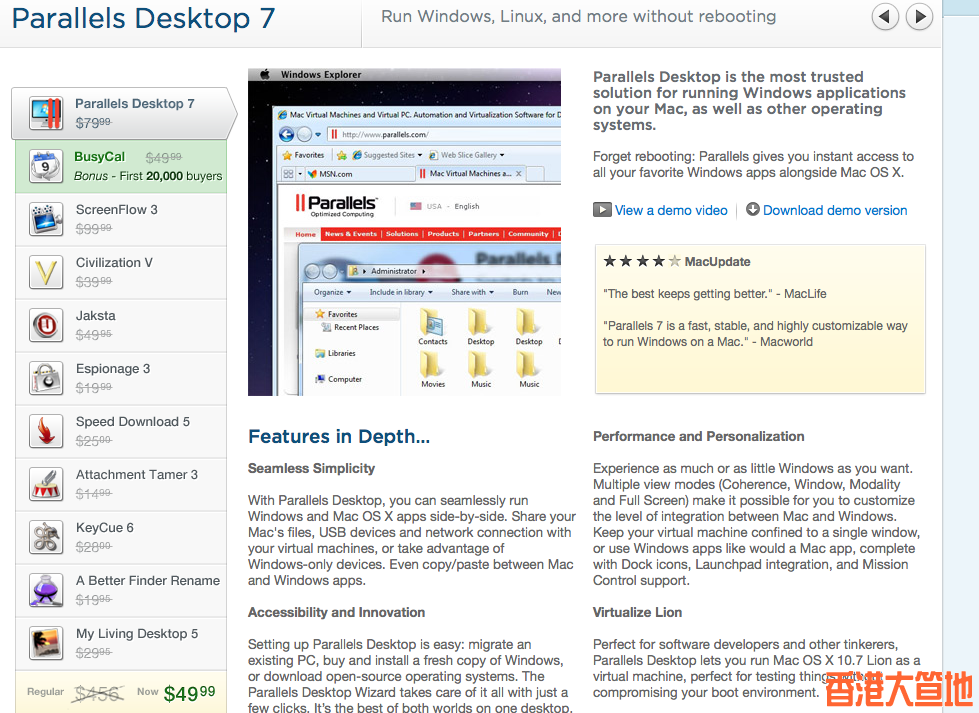The height and width of the screenshot is (713, 979).
Task: Click the A Better Finder Rename icon
Action: pyautogui.click(x=46, y=591)
